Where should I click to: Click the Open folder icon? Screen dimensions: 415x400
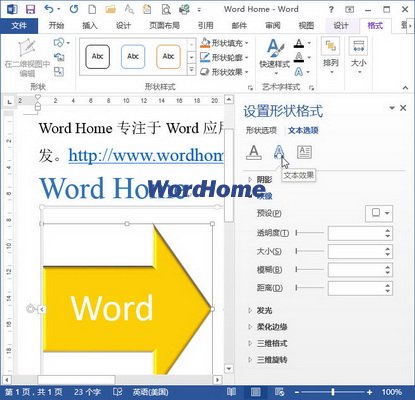[x=110, y=9]
